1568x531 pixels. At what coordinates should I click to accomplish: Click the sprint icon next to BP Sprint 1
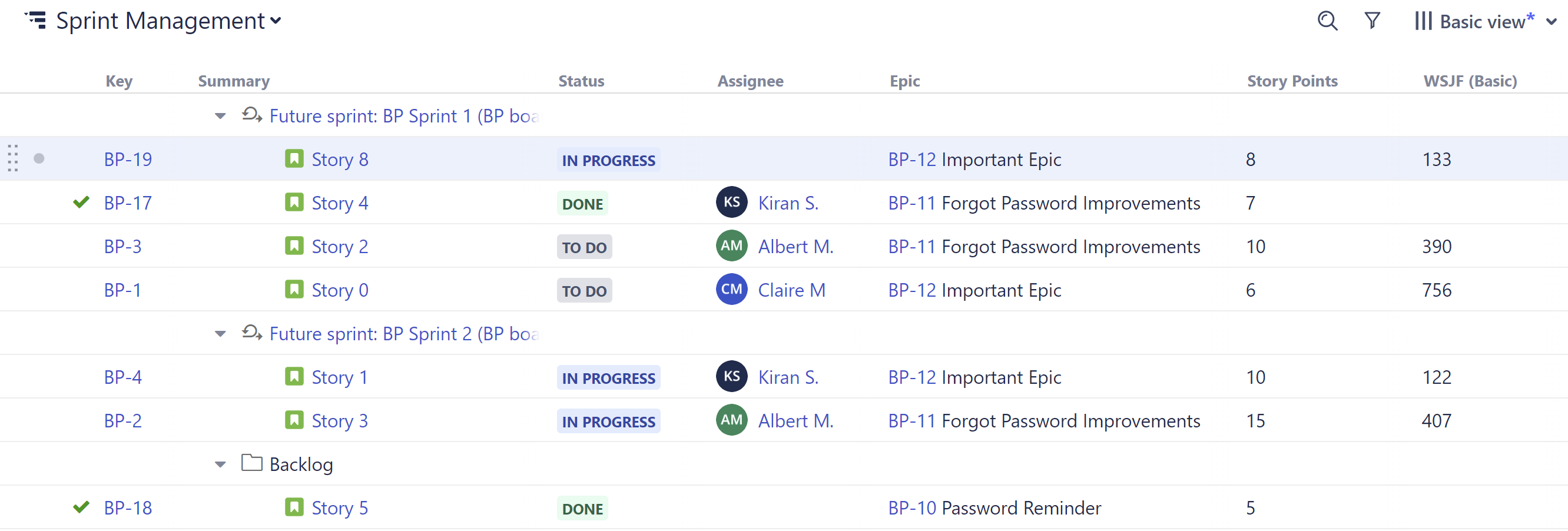tap(251, 115)
